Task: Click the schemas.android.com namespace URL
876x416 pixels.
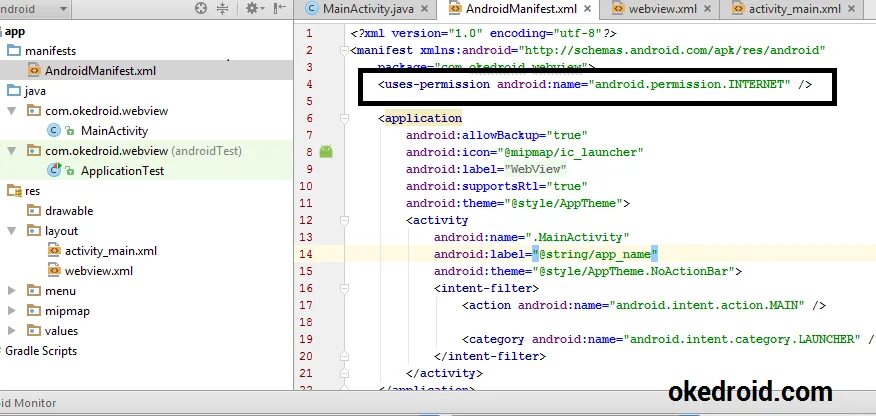Action: tap(672, 51)
